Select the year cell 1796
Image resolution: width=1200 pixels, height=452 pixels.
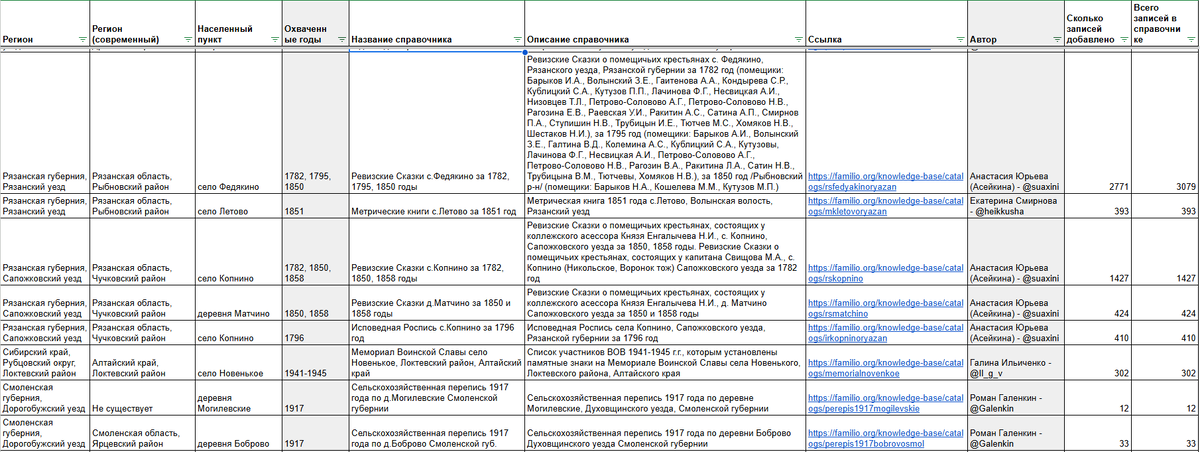point(314,332)
